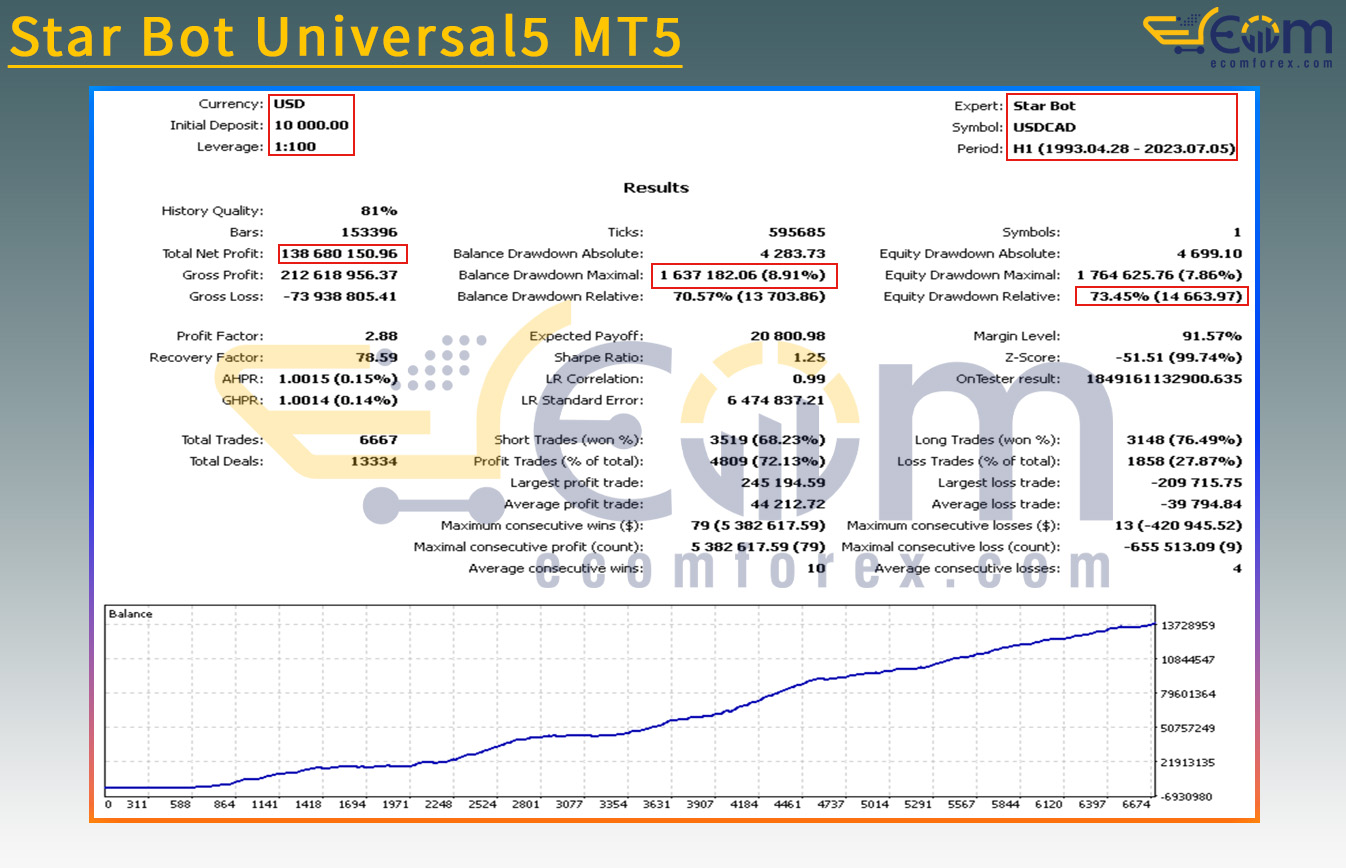
Task: Select the Symbol value USDCAD
Action: pos(1043,127)
